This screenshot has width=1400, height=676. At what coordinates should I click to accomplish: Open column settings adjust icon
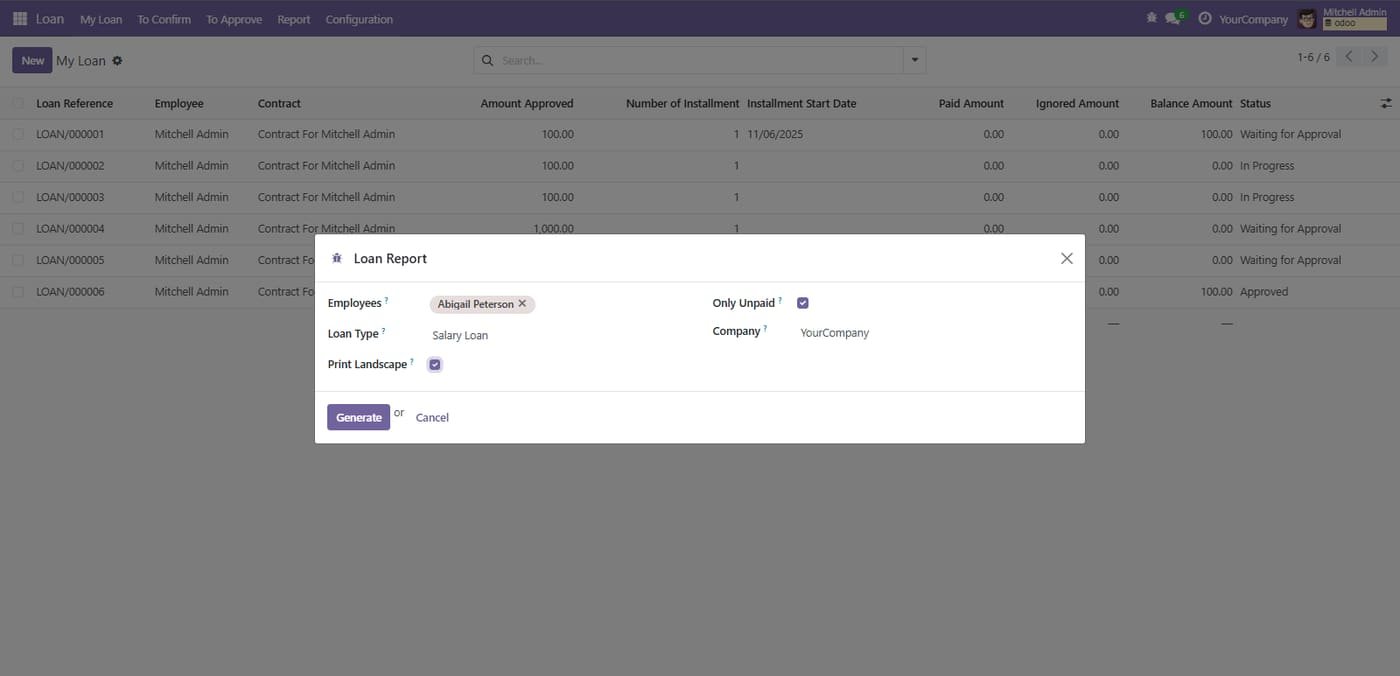coord(1386,103)
